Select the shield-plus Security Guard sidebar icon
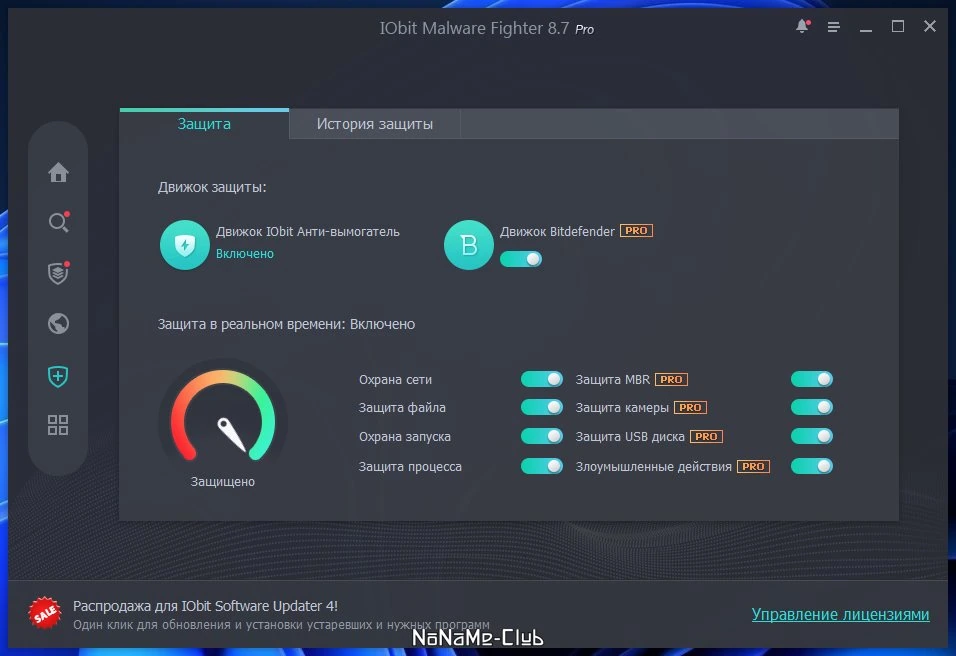 pos(58,376)
